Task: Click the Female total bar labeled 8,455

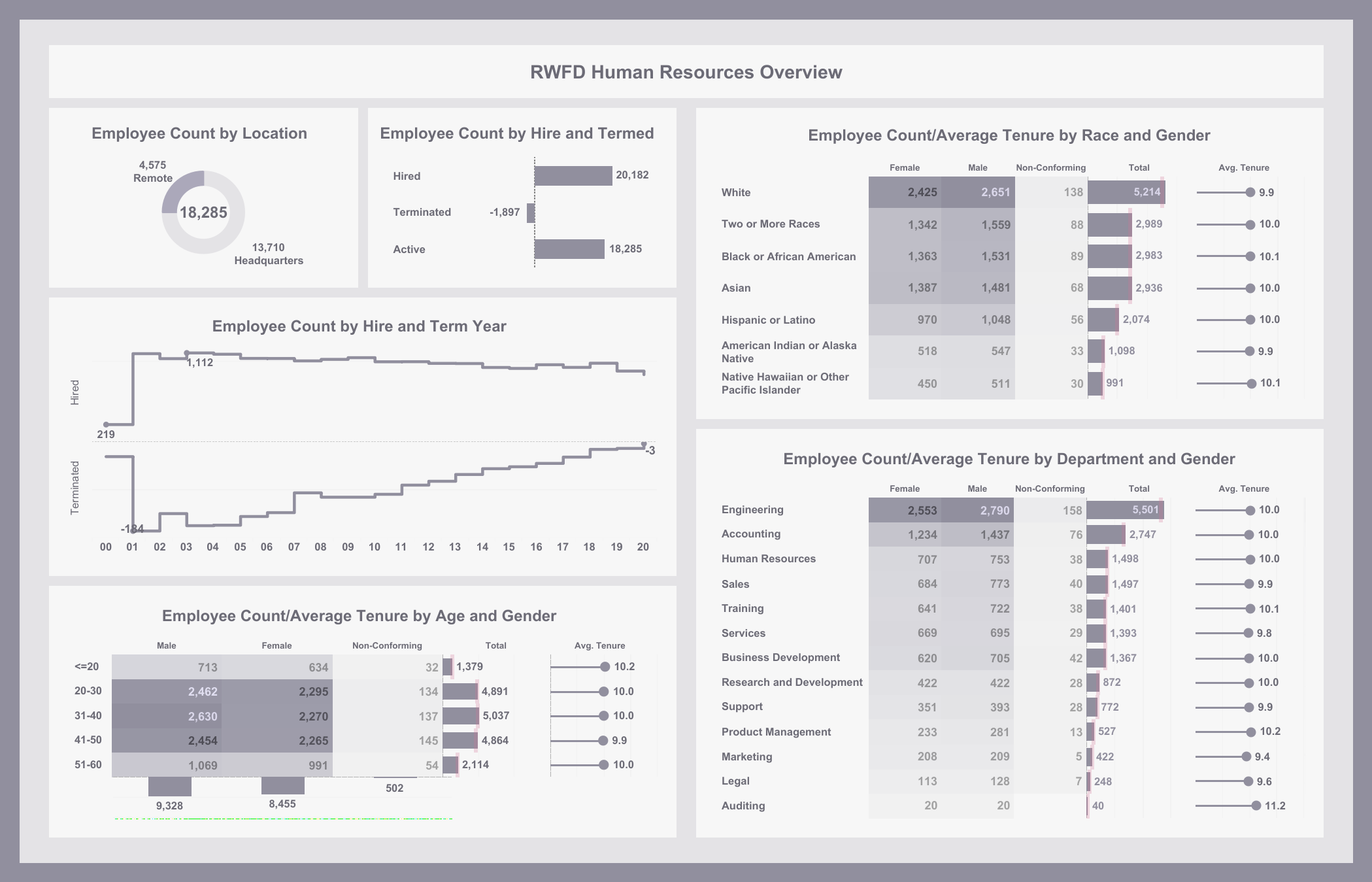Action: (282, 785)
